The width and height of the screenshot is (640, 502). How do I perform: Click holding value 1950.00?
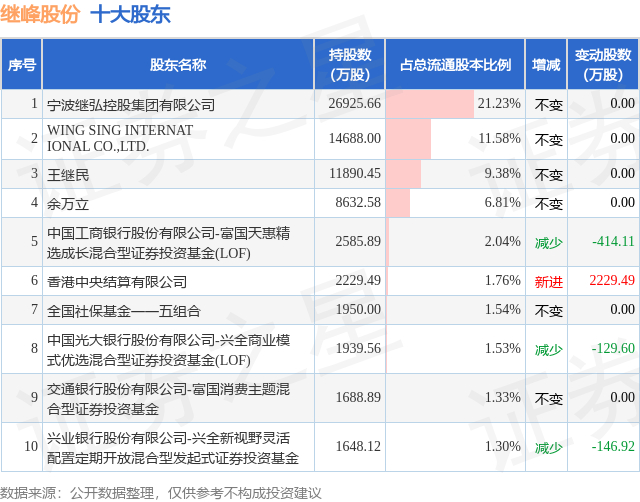point(358,310)
